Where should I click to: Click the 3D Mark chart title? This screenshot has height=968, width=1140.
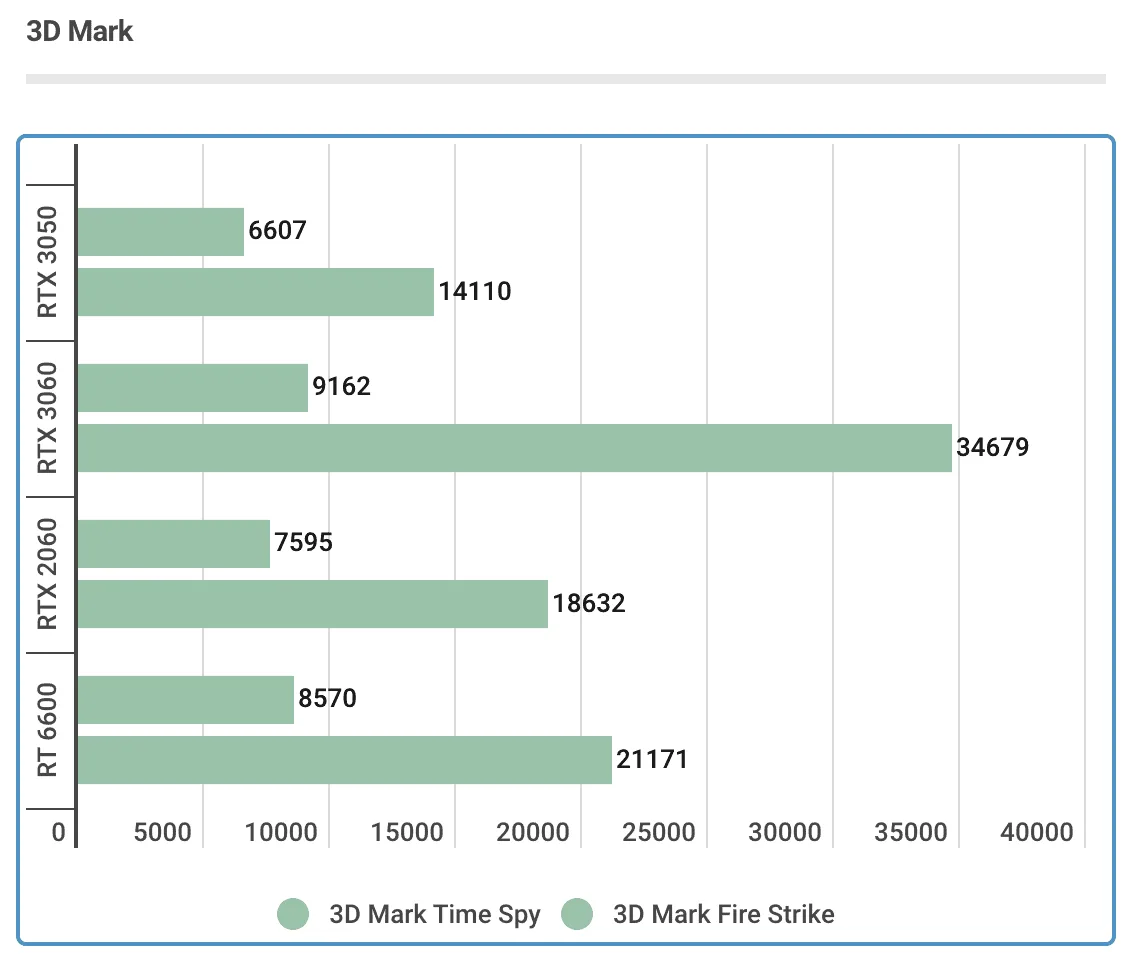(80, 32)
